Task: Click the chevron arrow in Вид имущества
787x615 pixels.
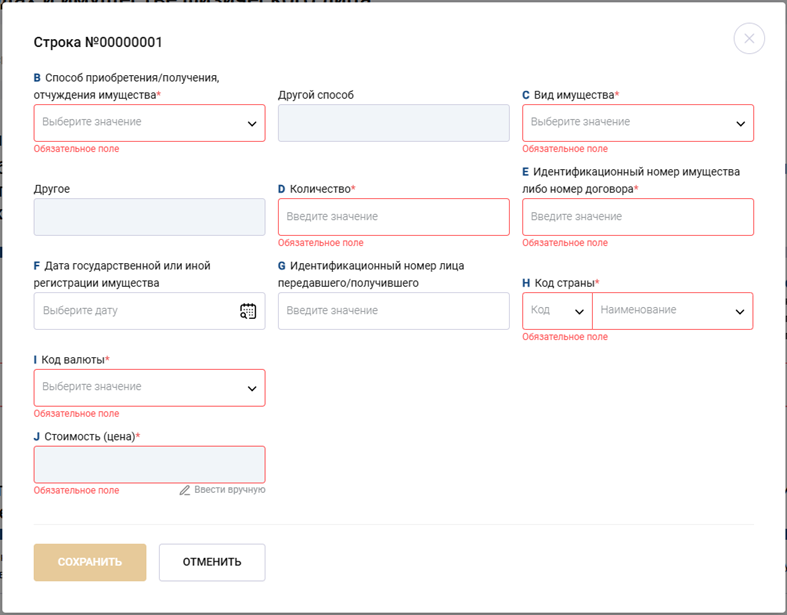Action: coord(740,124)
